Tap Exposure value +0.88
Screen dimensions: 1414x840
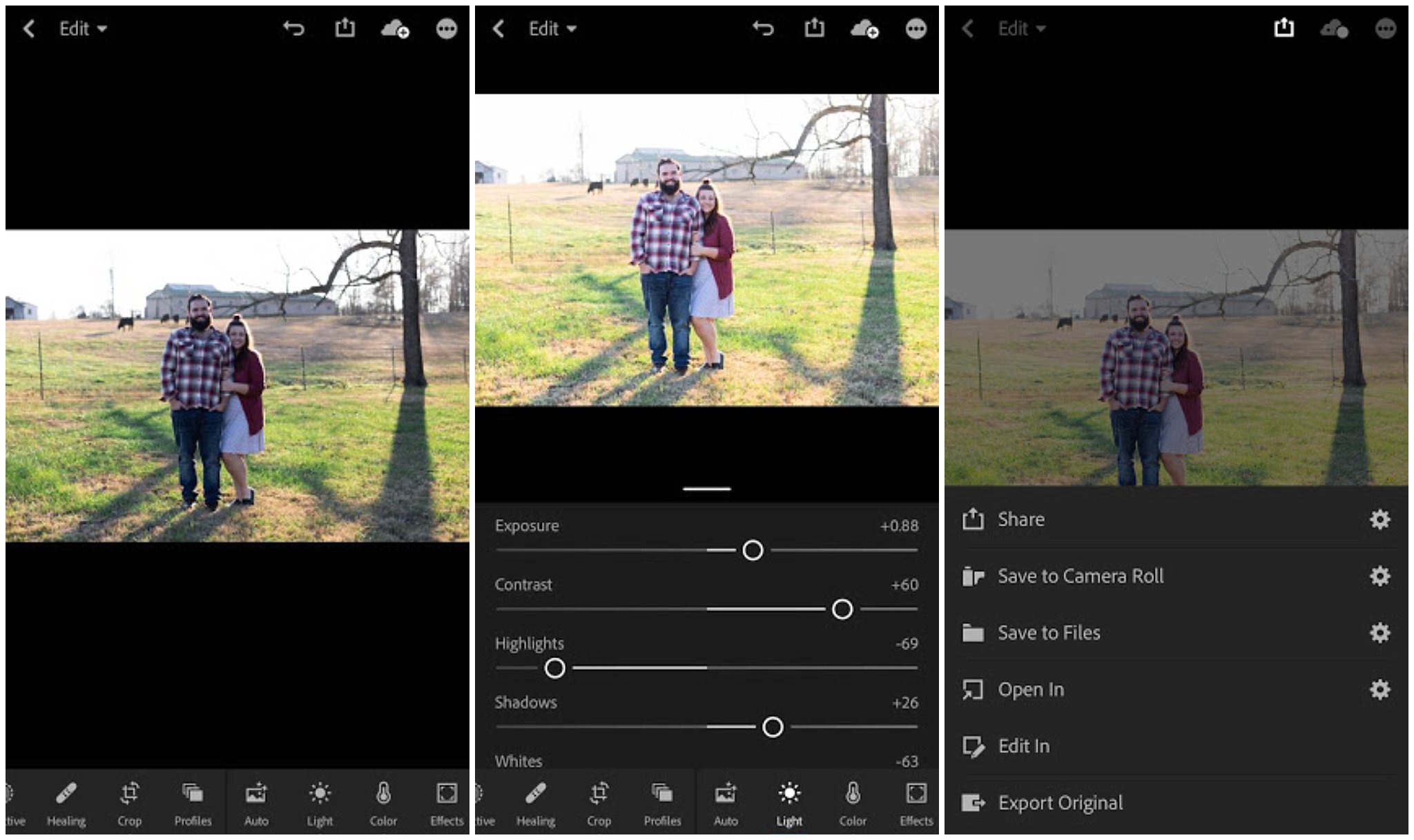[x=899, y=526]
